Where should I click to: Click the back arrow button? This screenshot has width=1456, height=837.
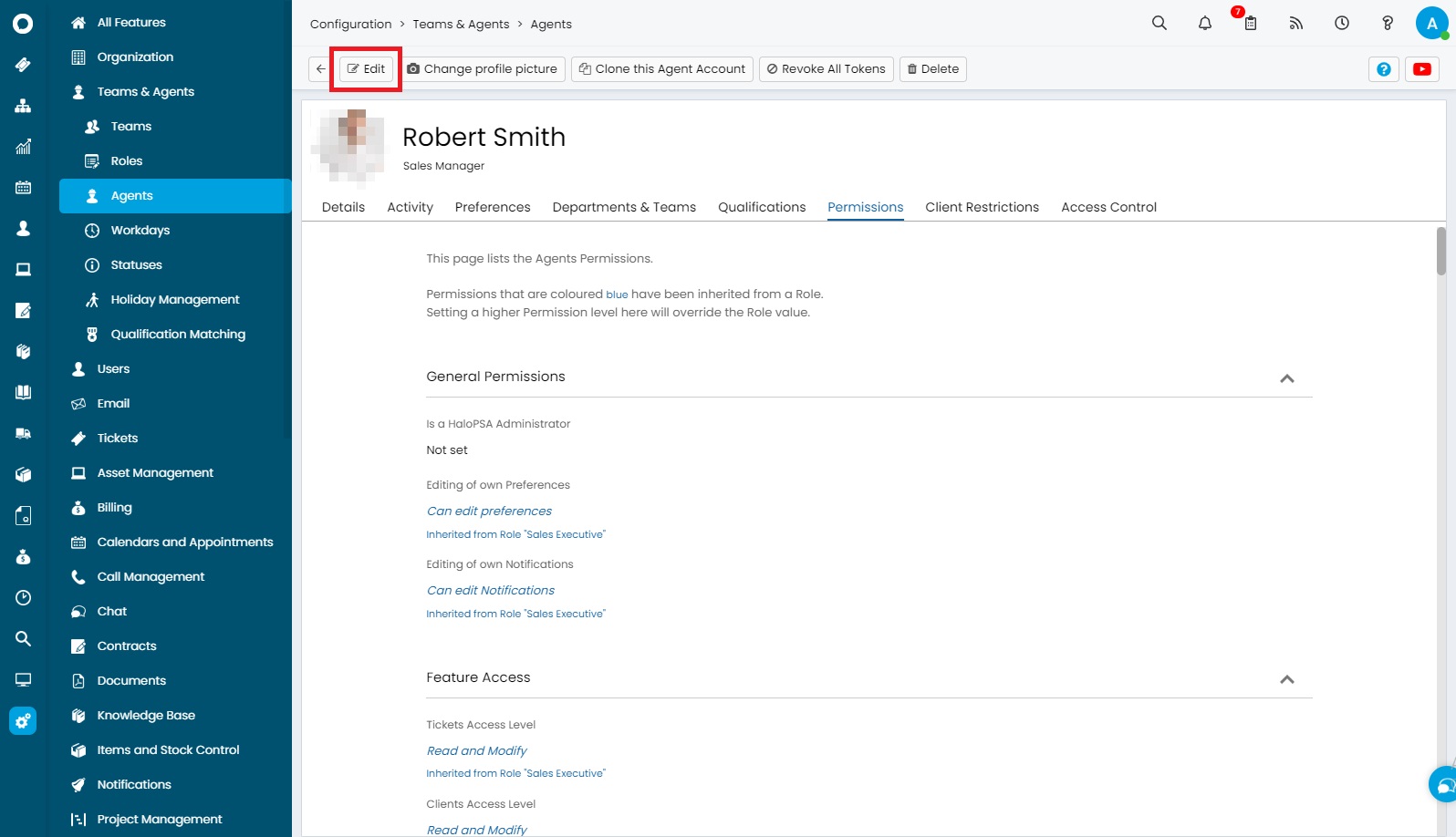click(320, 69)
